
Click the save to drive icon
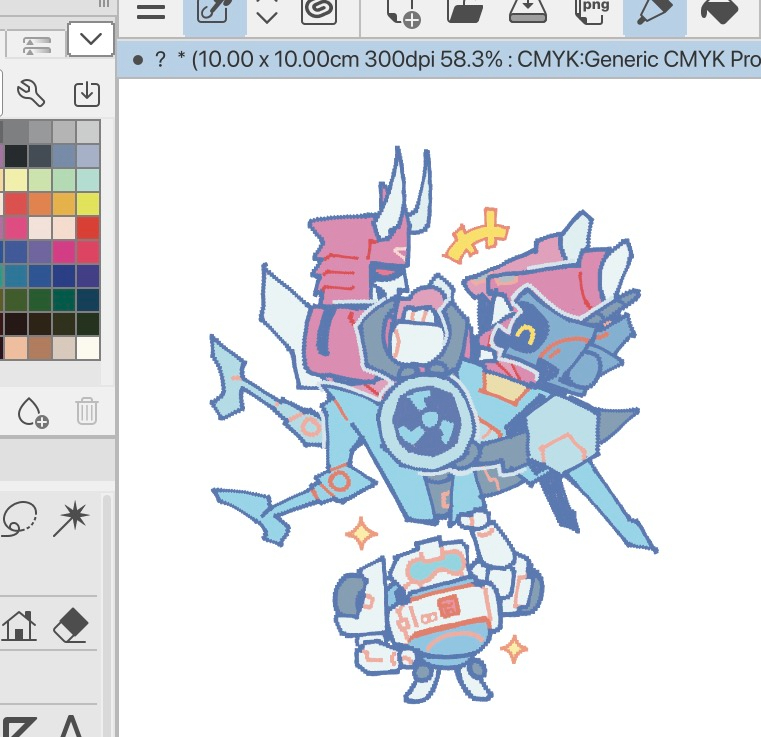pos(525,12)
